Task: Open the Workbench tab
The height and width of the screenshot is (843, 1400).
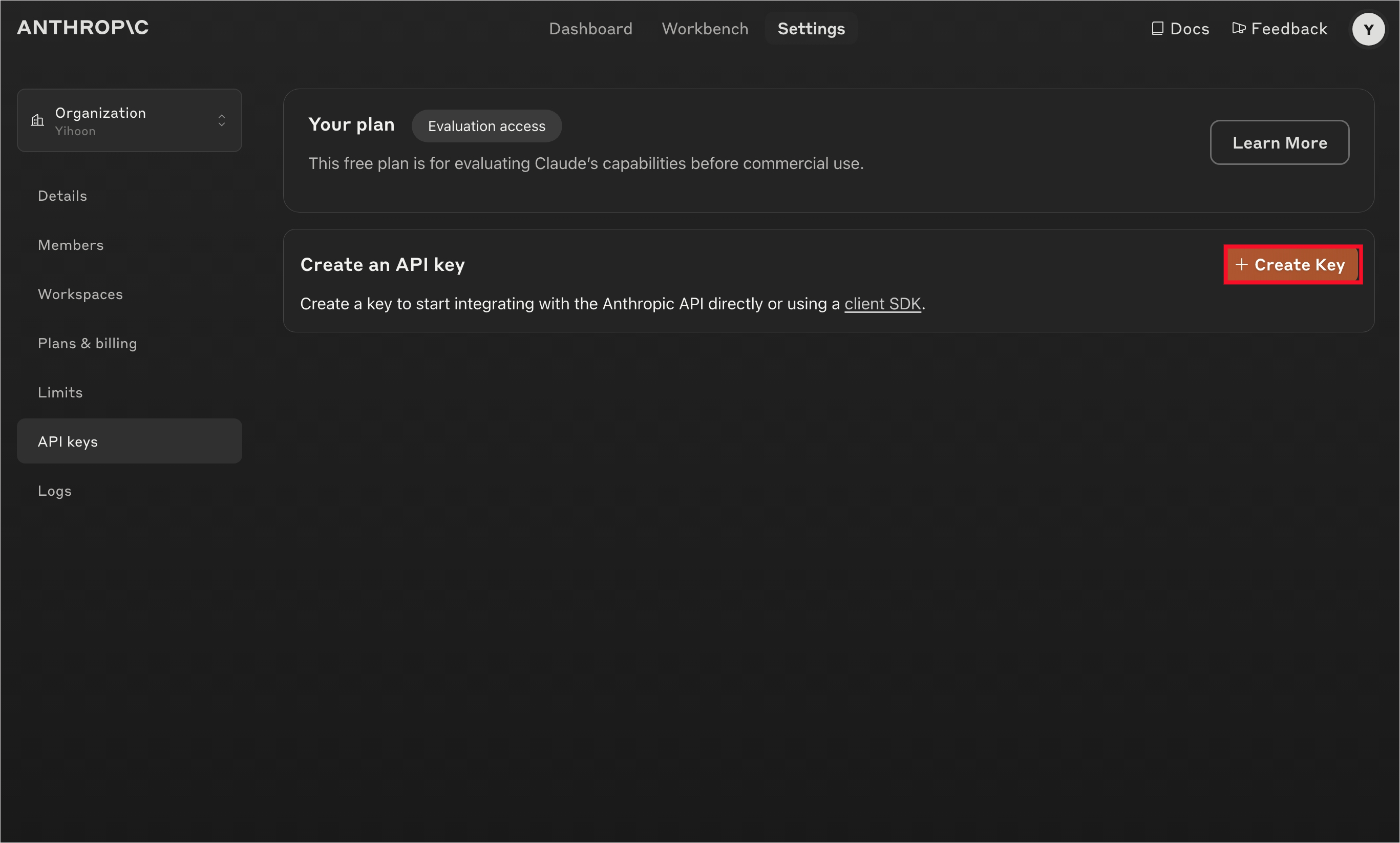Action: (705, 28)
